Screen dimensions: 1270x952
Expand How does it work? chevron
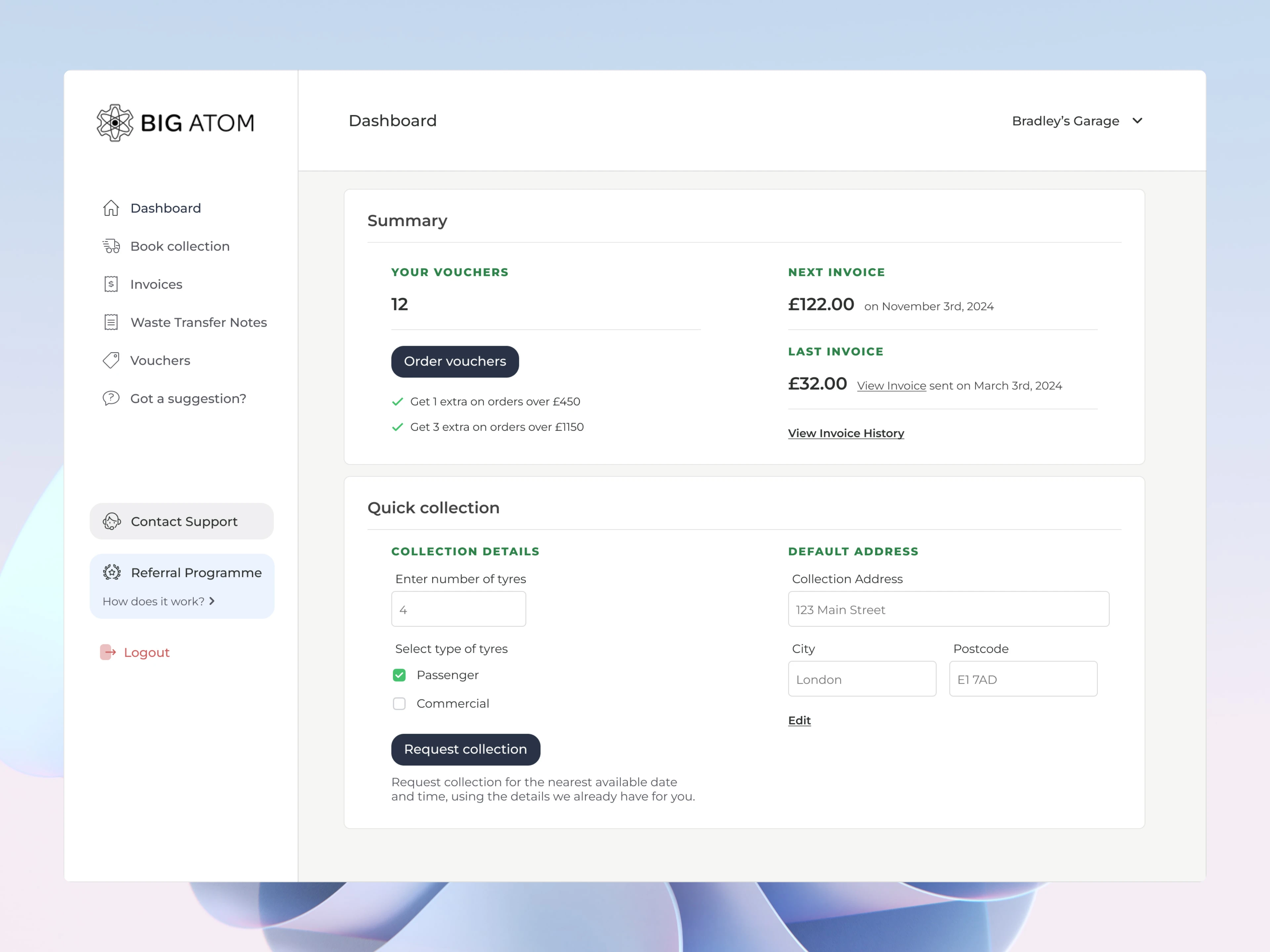point(212,601)
